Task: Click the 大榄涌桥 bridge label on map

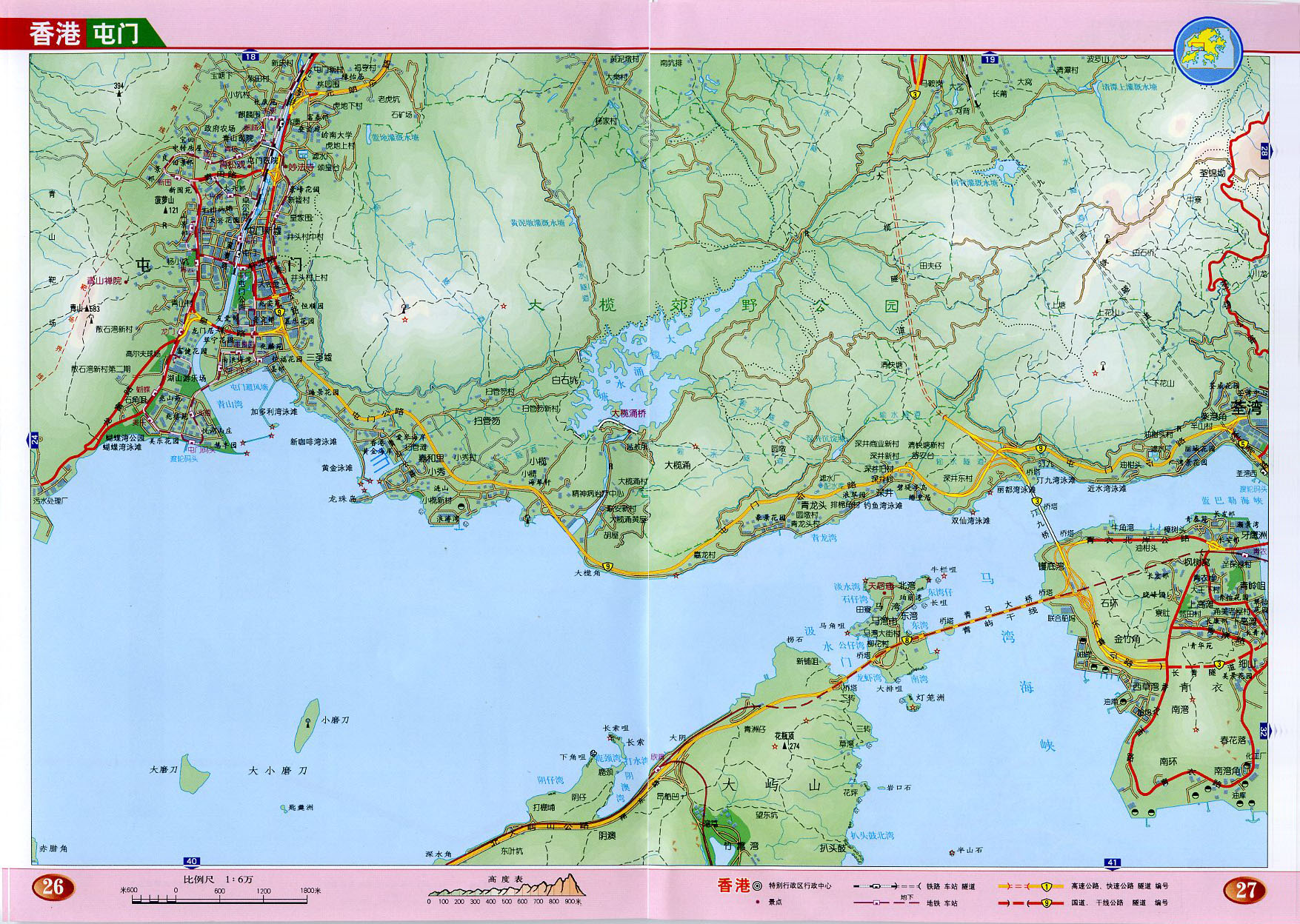Action: pyautogui.click(x=628, y=413)
